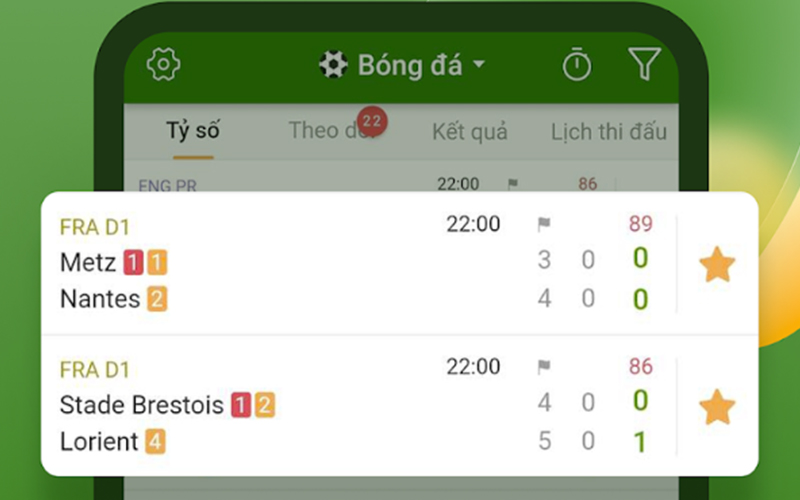The height and width of the screenshot is (500, 800).
Task: Click the stopwatch timer icon
Action: [577, 65]
